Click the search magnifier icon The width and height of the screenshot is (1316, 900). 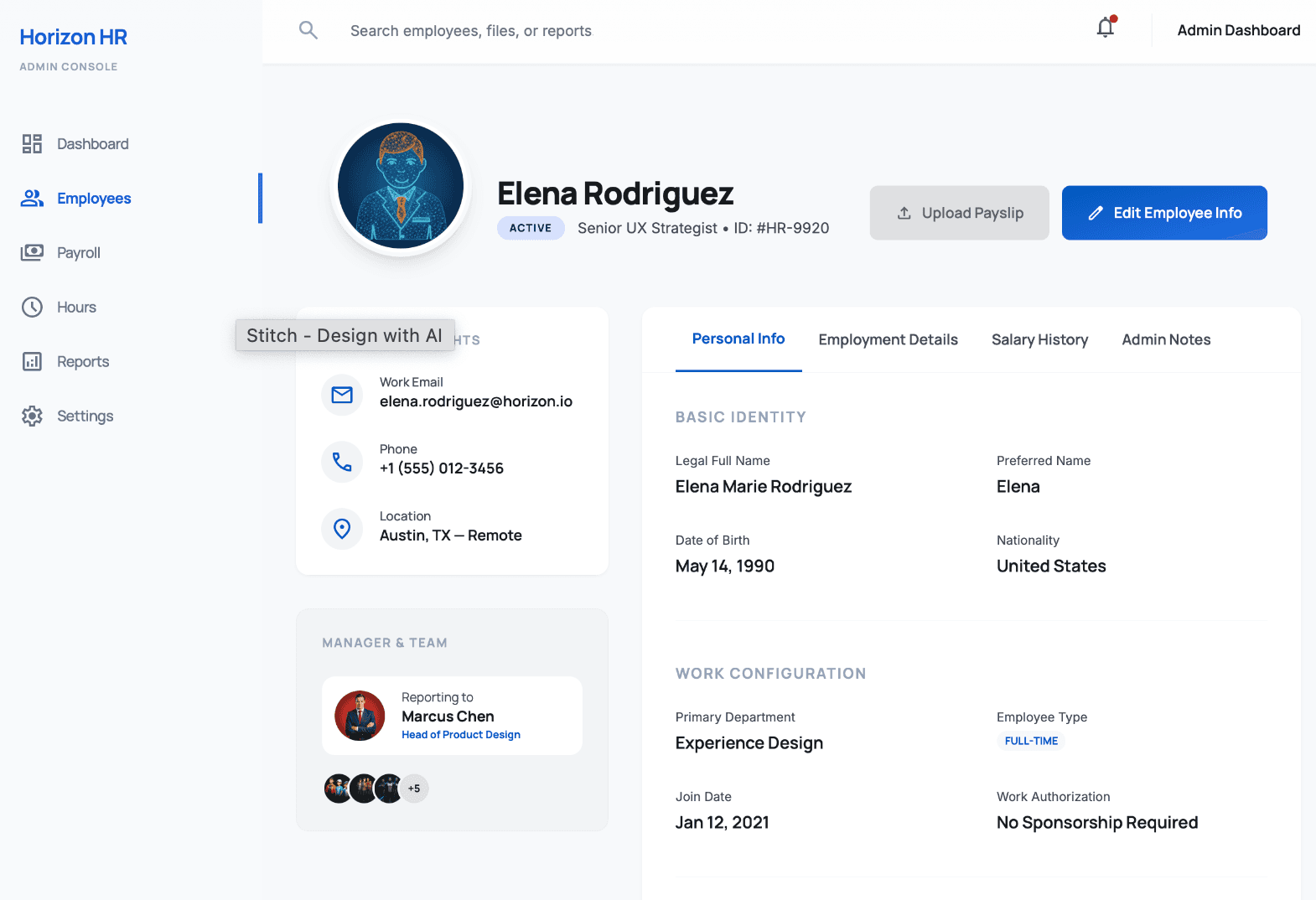coord(308,30)
